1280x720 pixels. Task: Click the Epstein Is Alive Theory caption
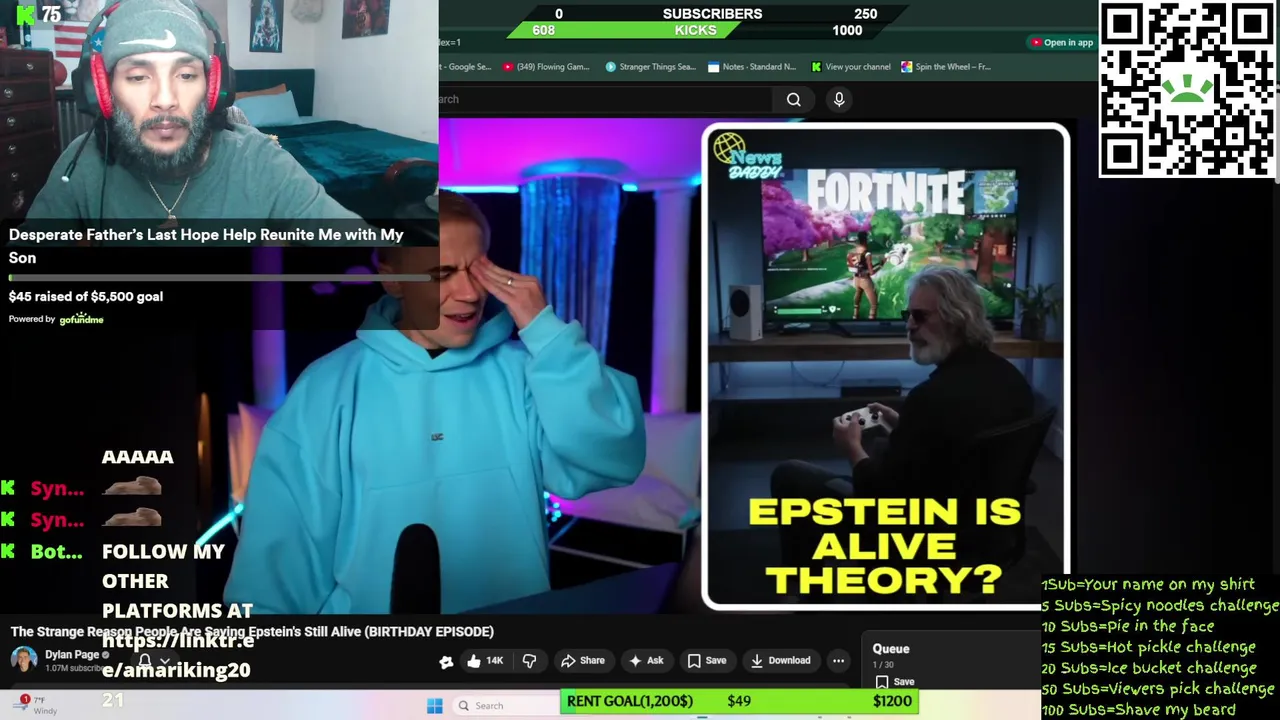[x=885, y=546]
